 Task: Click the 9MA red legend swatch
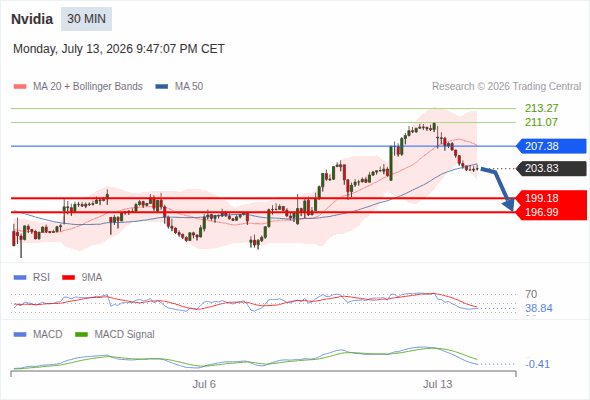point(68,278)
